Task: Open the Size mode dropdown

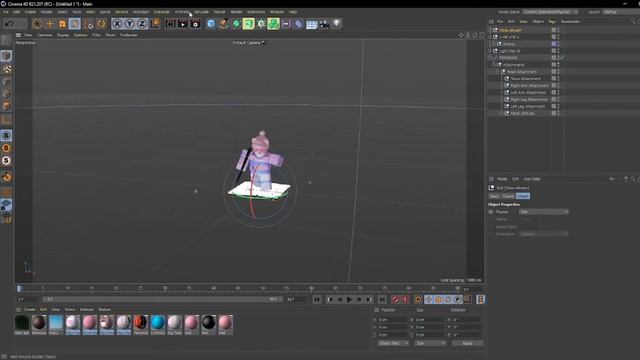Action: click(x=430, y=343)
